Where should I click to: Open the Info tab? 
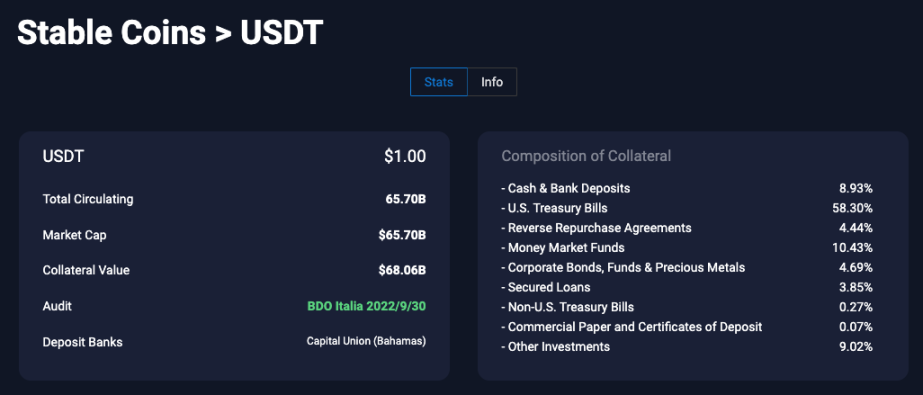coord(492,82)
